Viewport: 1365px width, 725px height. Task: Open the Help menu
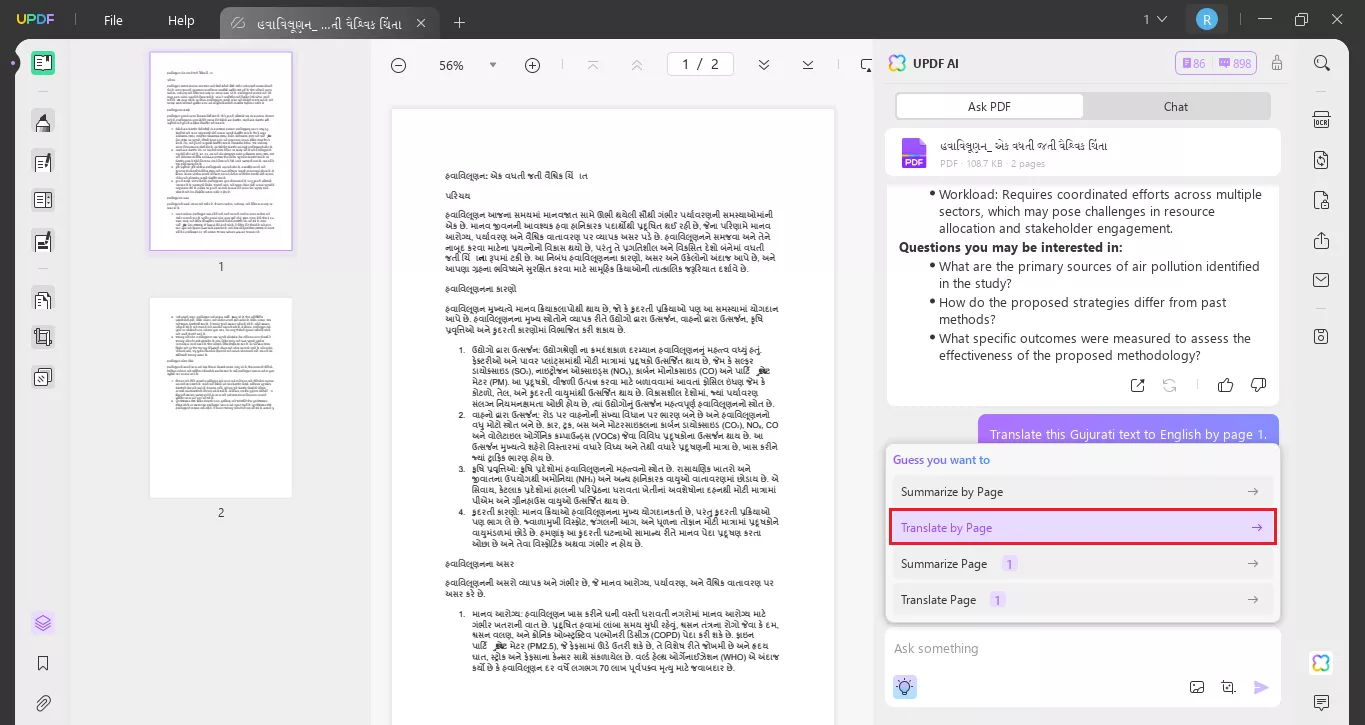tap(181, 20)
